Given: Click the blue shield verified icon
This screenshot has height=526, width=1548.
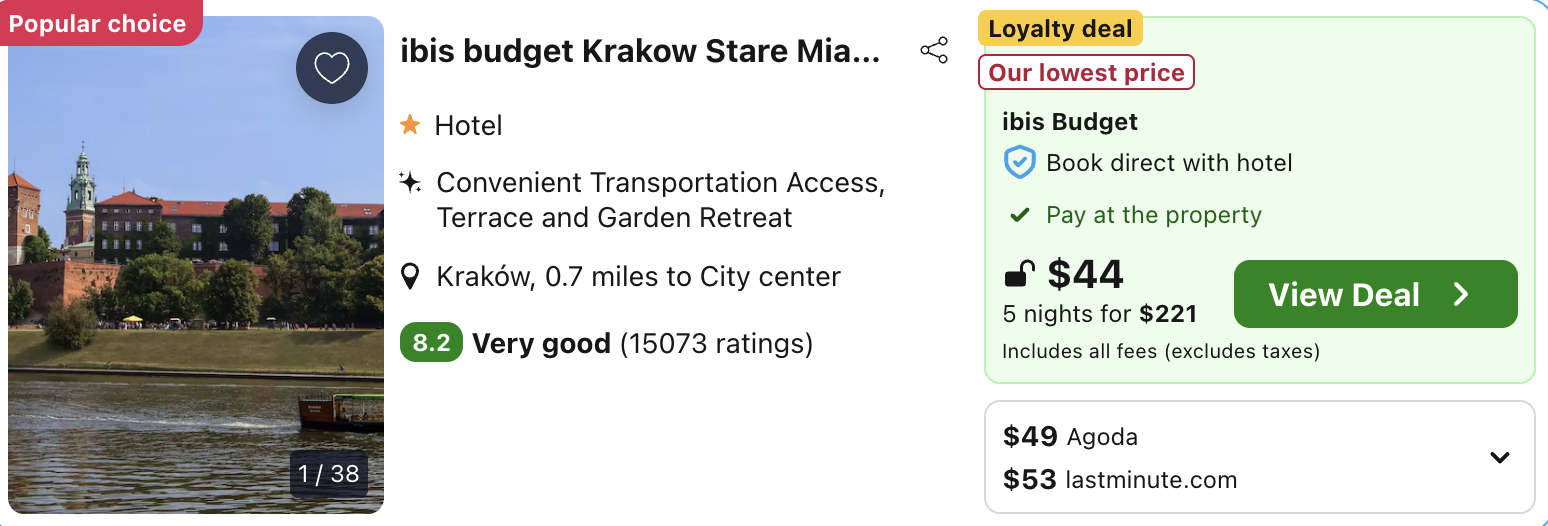Looking at the screenshot, I should point(1019,162).
